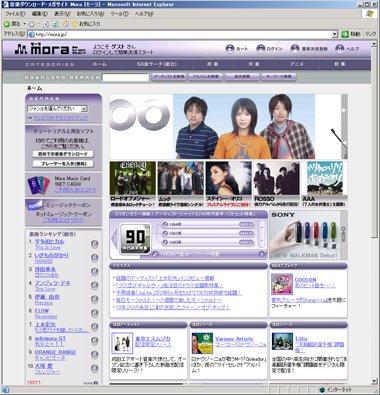This screenshot has height=395, width=380.
Task: Click the 90s feature list scrollbar
Action: pos(262,234)
